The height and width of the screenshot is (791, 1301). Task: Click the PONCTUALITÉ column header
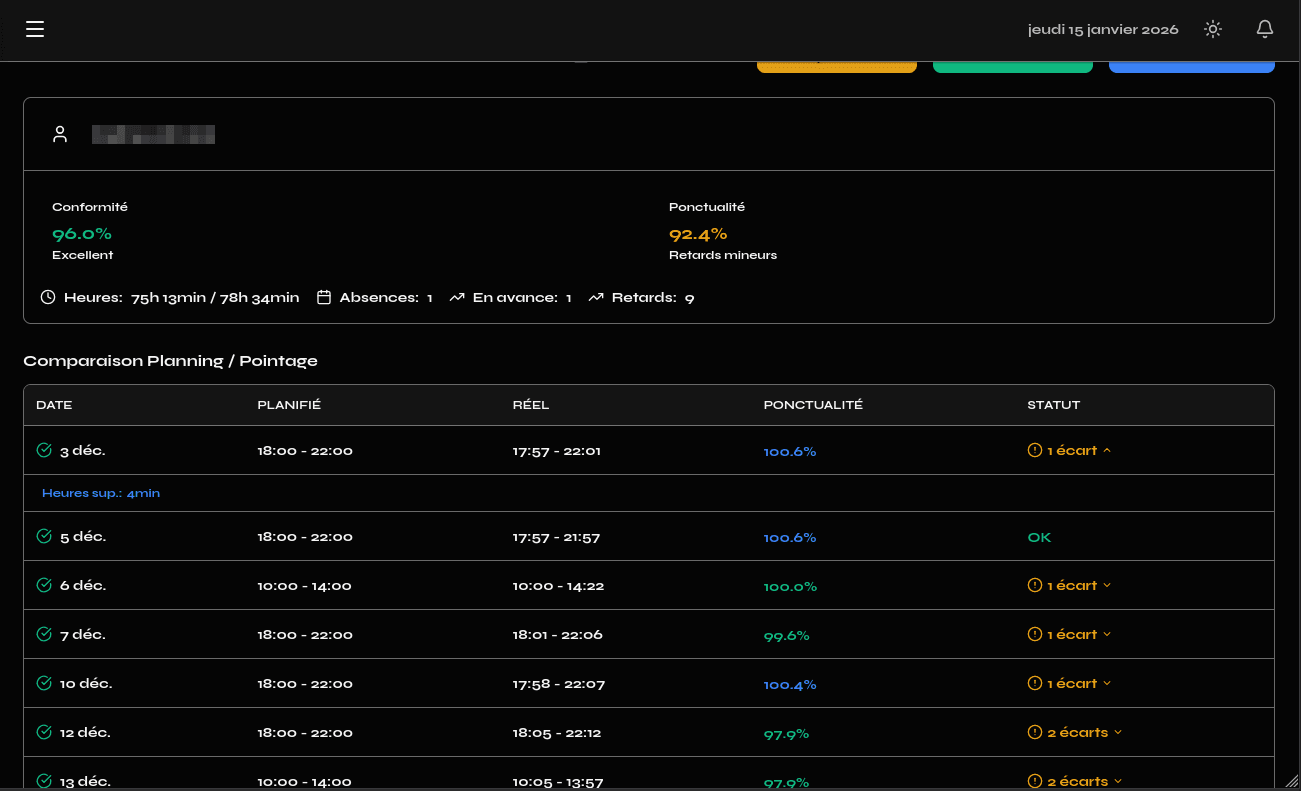(x=812, y=405)
